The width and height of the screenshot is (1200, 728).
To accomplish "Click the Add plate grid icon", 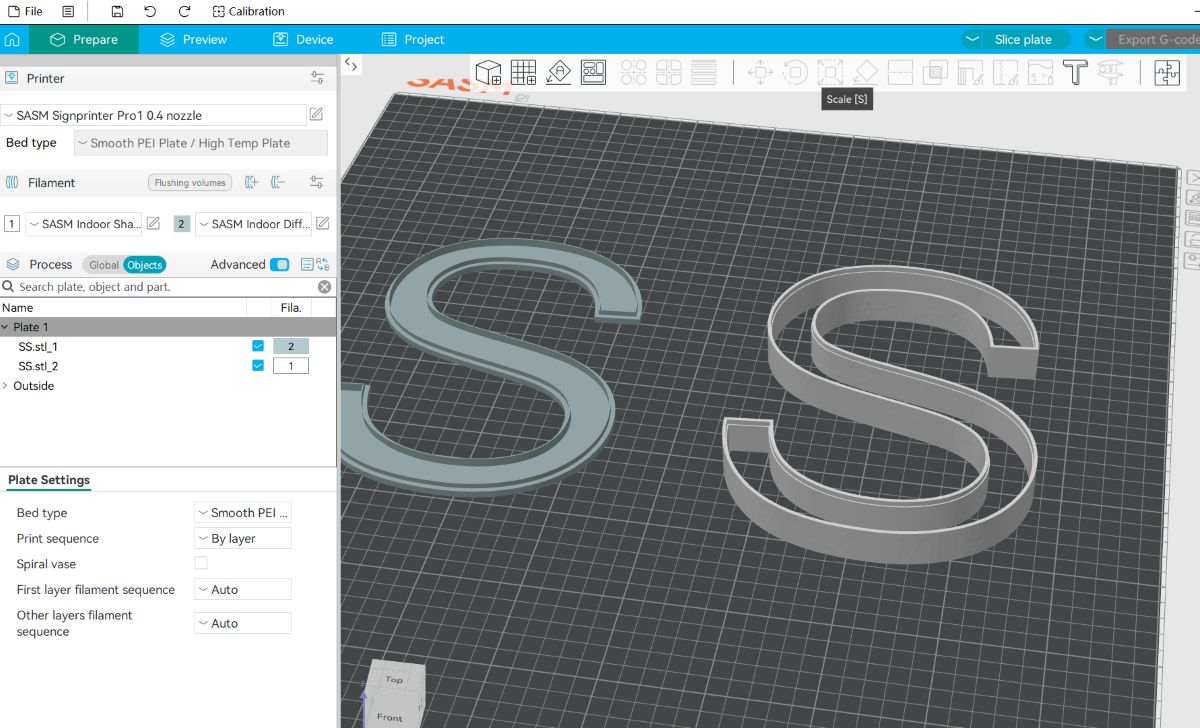I will 523,72.
